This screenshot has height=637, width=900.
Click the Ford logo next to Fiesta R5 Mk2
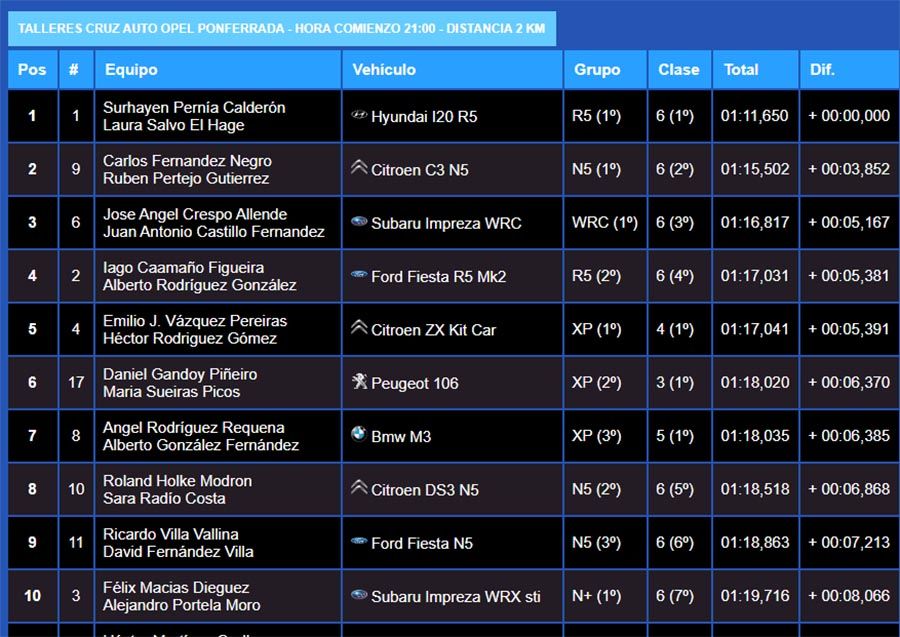point(359,275)
